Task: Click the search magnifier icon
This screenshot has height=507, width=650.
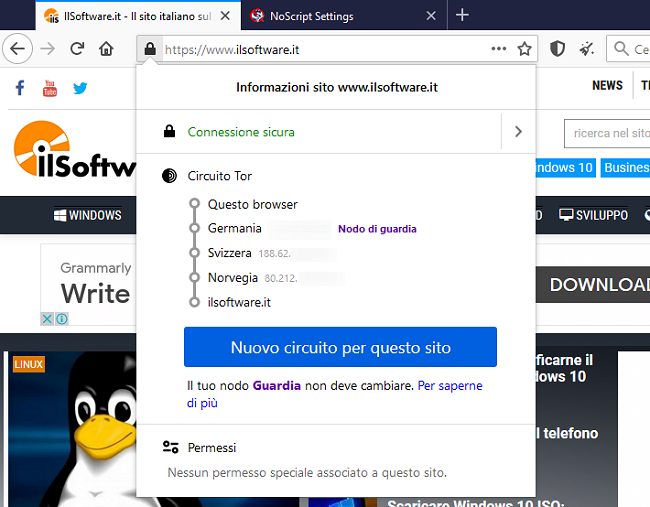Action: [621, 49]
